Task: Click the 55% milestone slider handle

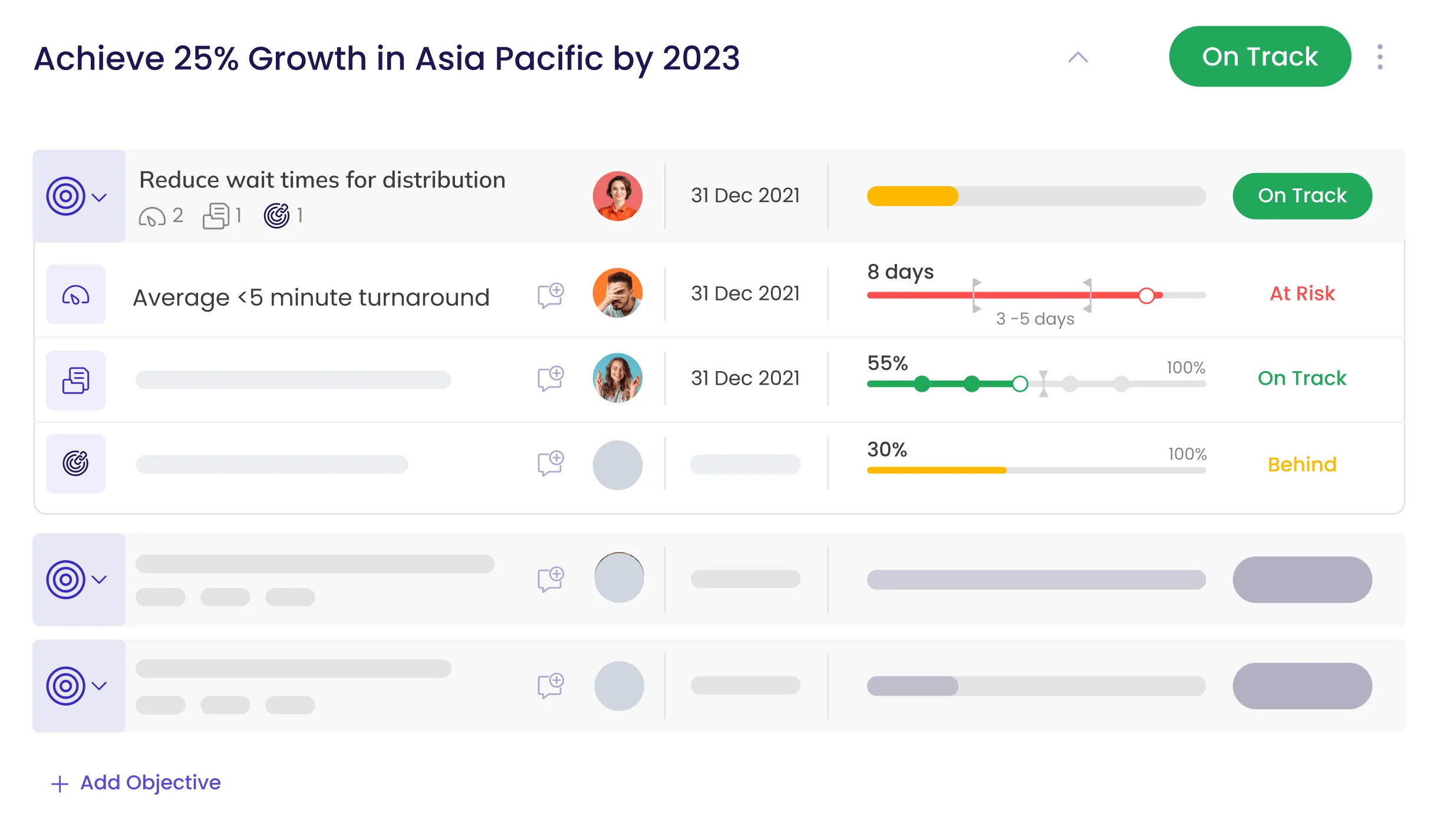Action: click(1020, 384)
